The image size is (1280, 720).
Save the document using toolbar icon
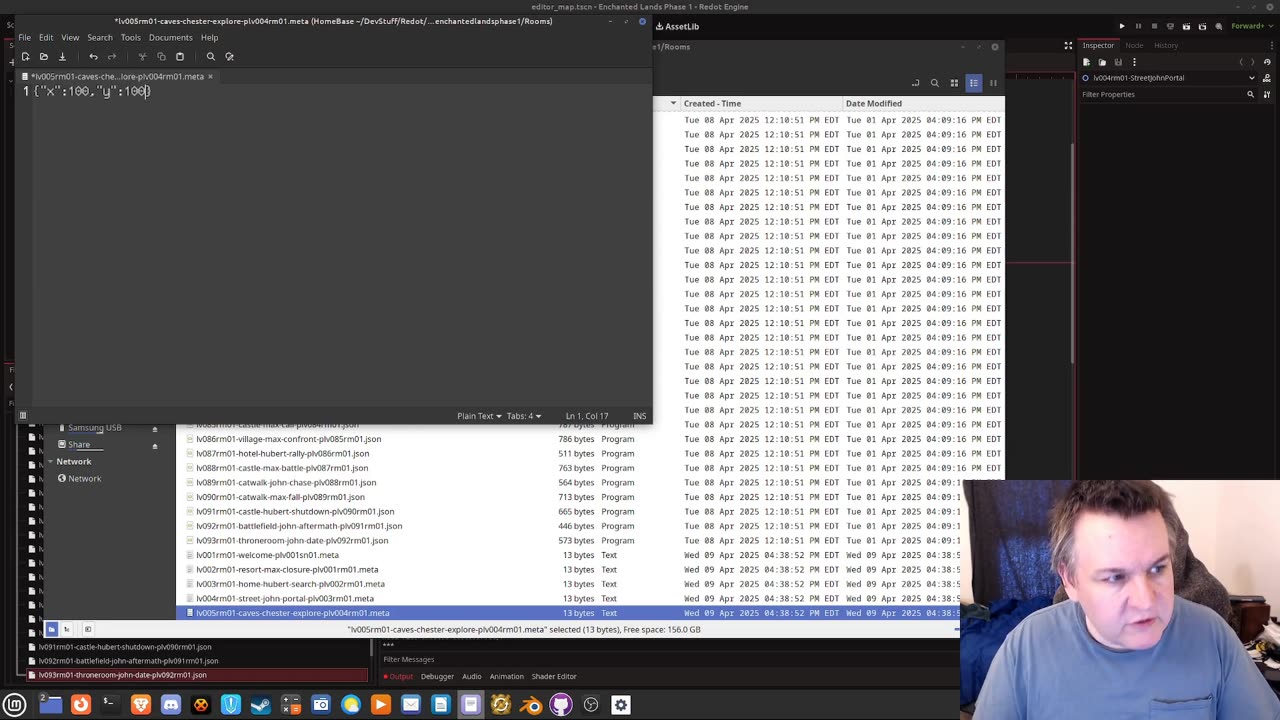62,56
